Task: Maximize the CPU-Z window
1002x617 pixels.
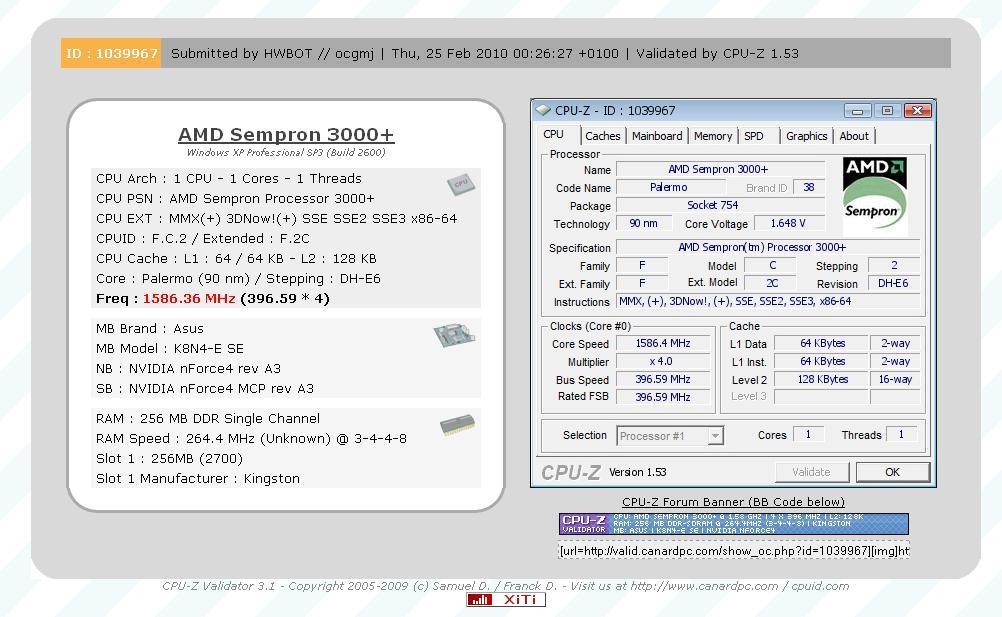Action: pyautogui.click(x=887, y=110)
